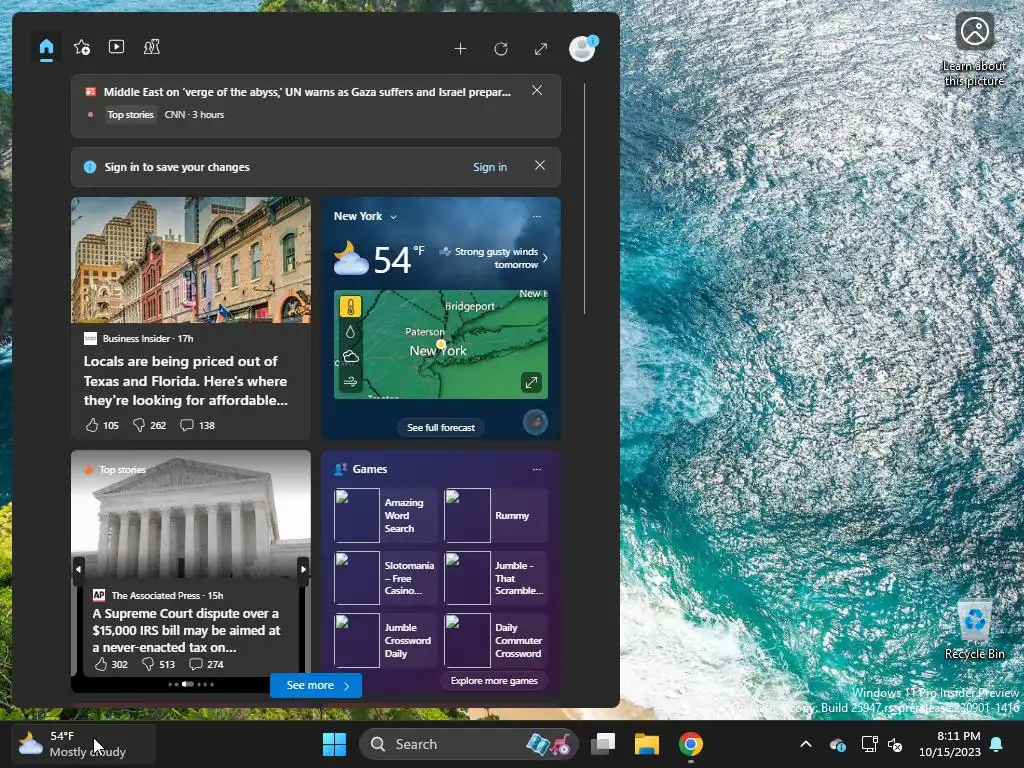Refresh the widgets feed
Screen dimensions: 1024x768
501,49
